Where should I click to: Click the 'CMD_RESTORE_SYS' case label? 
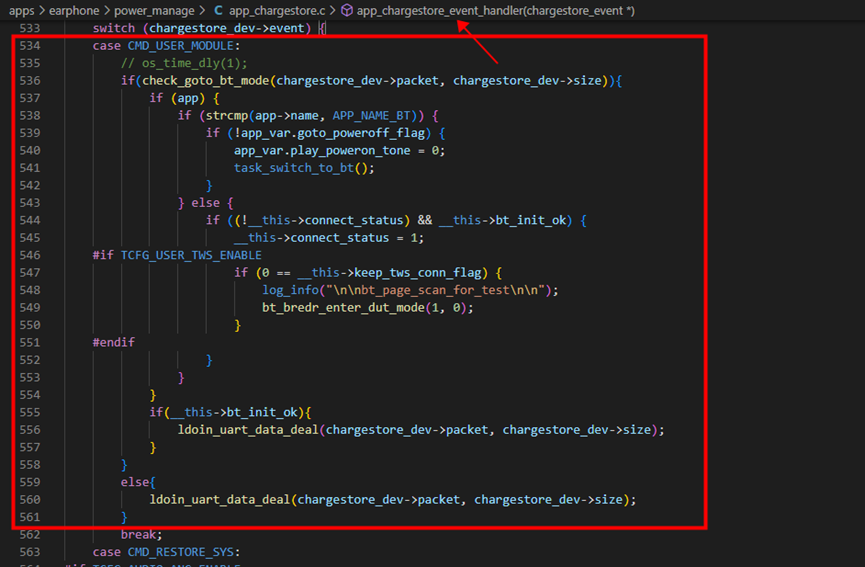click(x=180, y=552)
